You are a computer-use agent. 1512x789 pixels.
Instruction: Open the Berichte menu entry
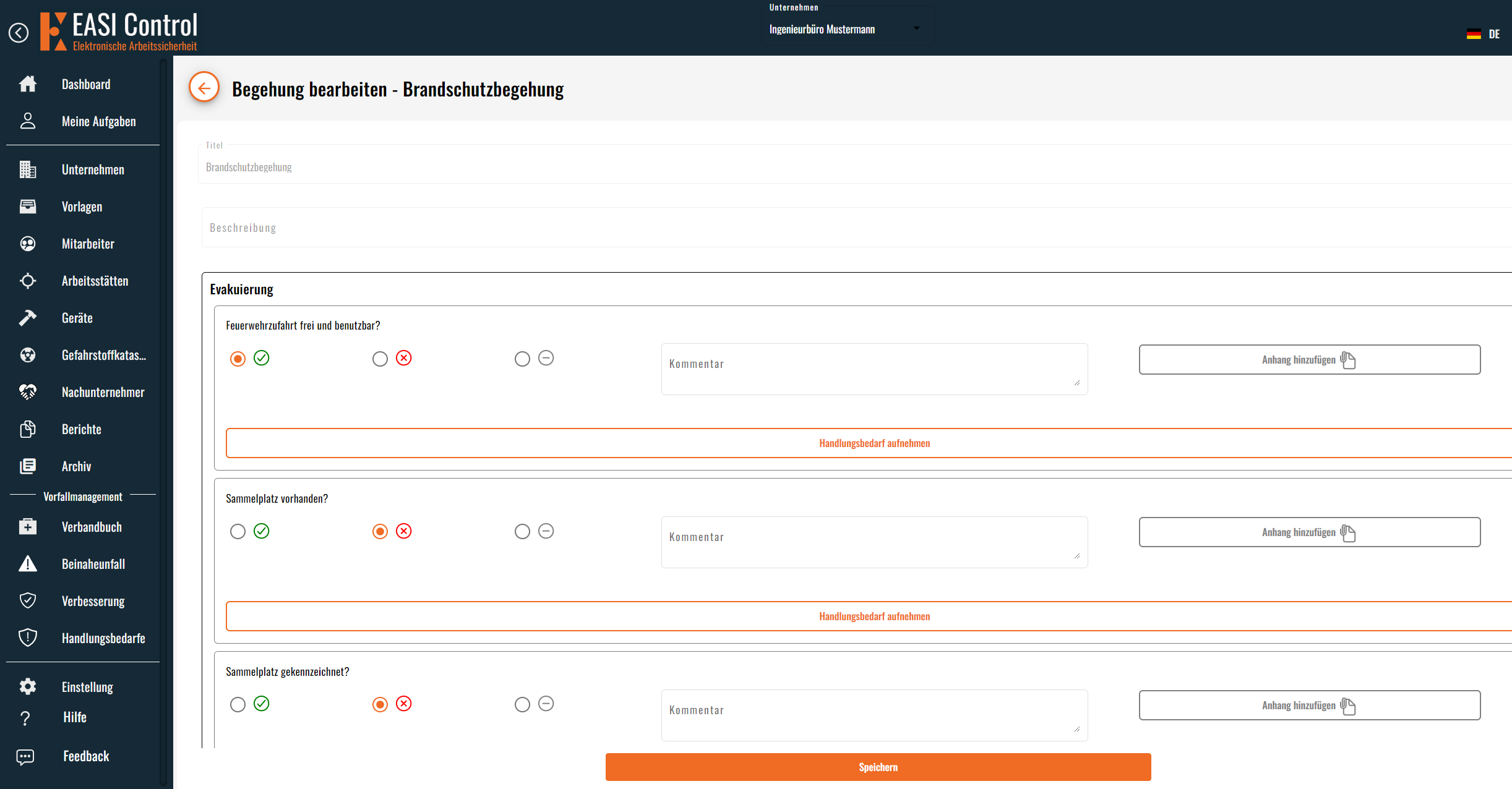81,429
